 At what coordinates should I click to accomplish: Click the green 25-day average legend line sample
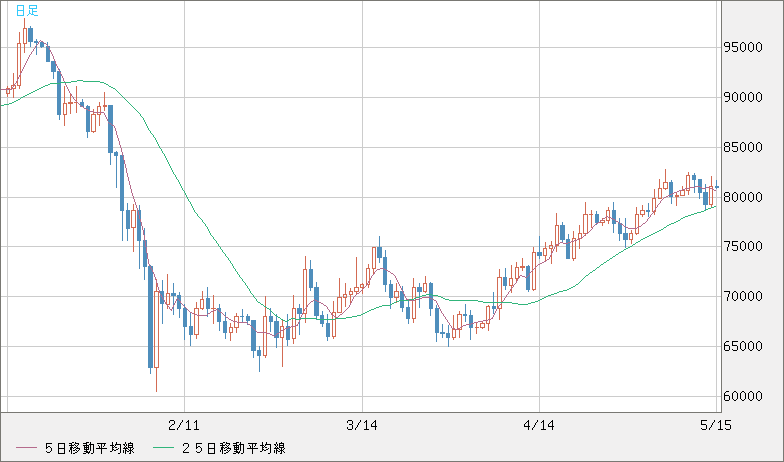pos(164,448)
